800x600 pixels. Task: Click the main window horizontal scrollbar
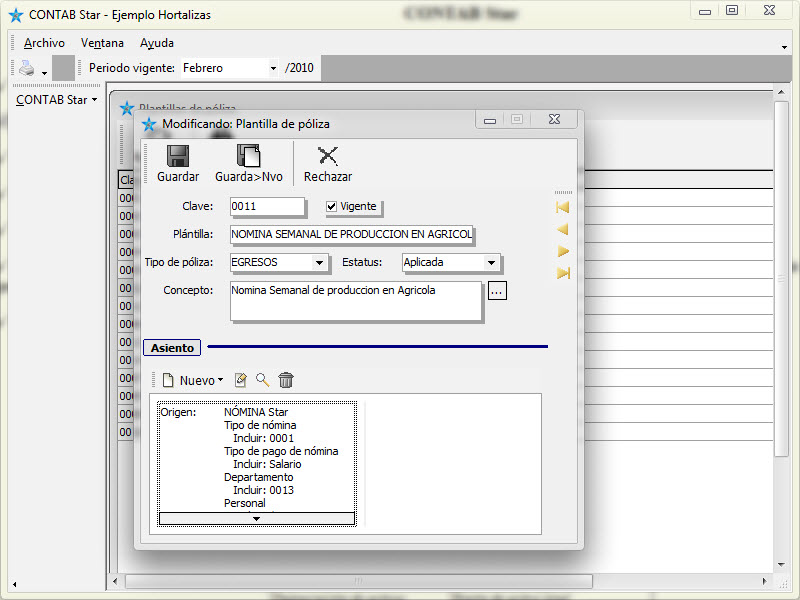(x=359, y=581)
